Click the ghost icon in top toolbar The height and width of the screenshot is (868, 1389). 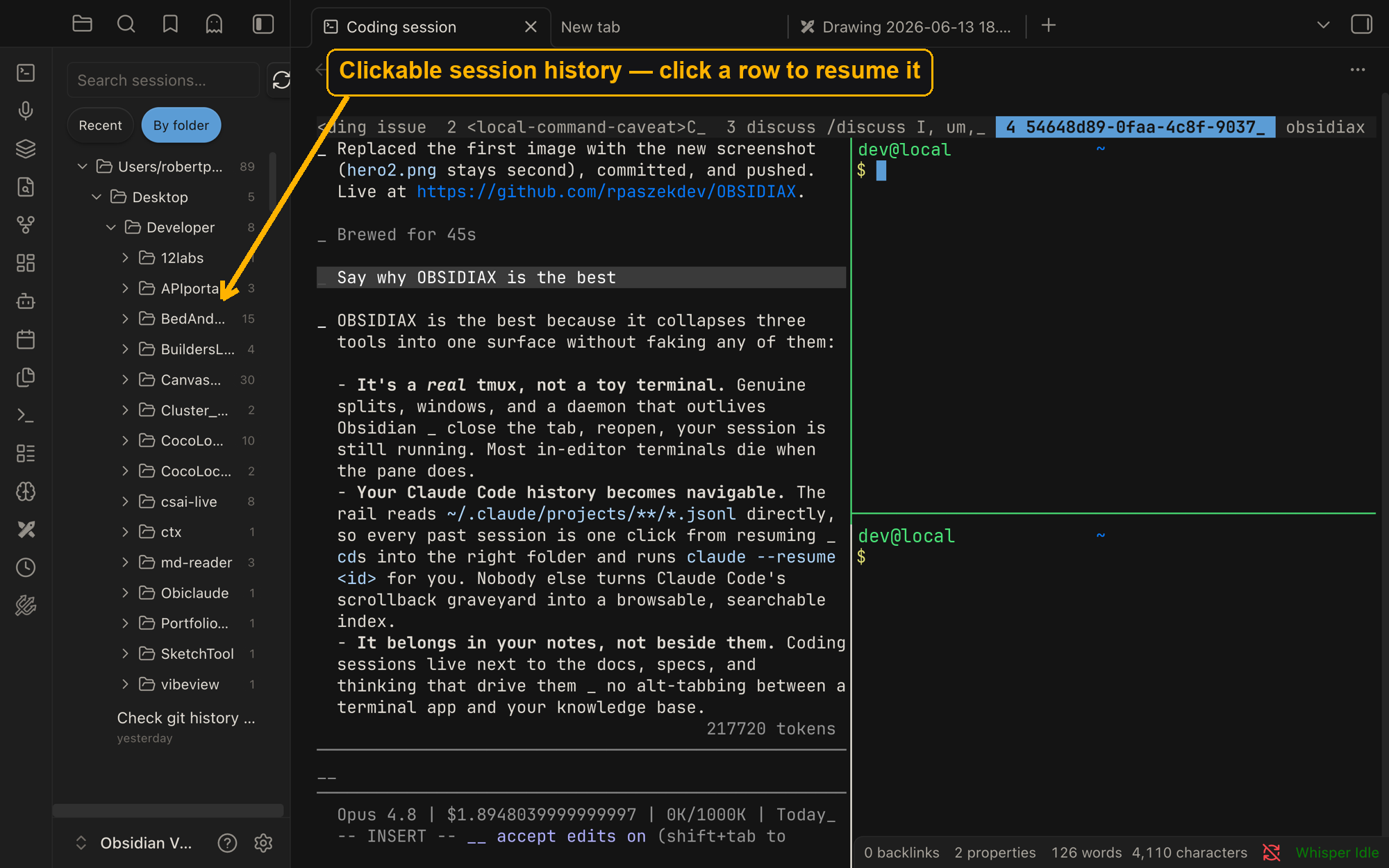pyautogui.click(x=214, y=24)
